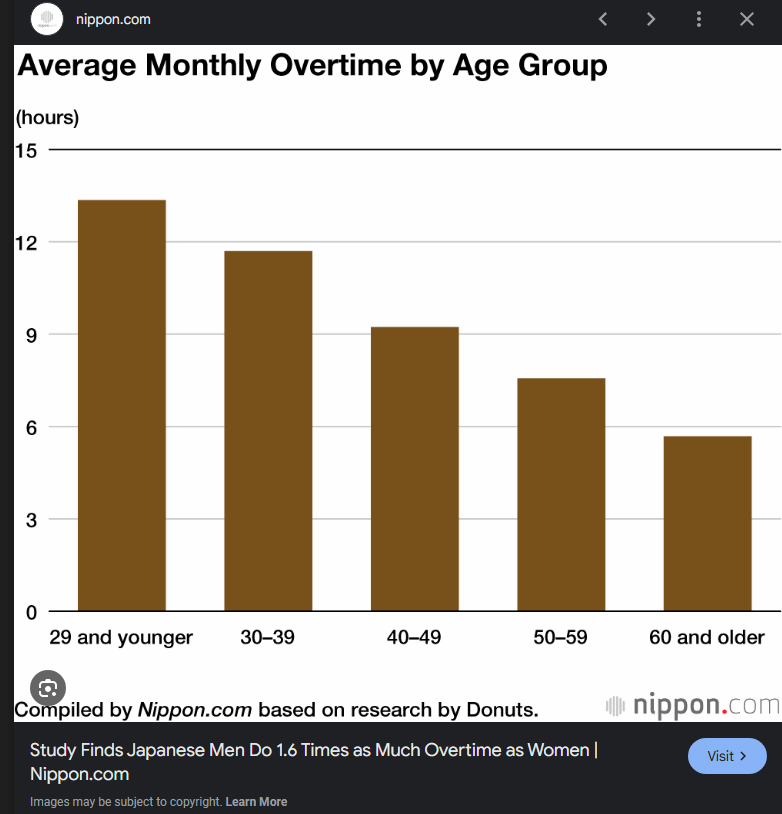The height and width of the screenshot is (814, 782).
Task: Click the '29 and younger' axis label
Action: point(121,637)
